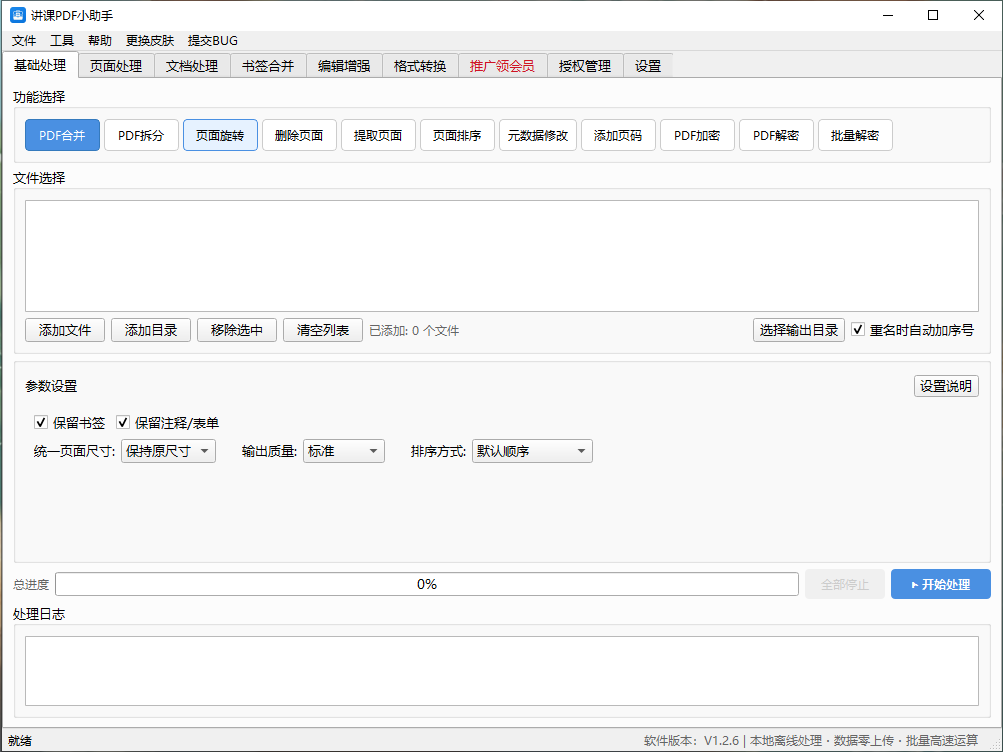Open the 更换皮肤 menu

150,41
